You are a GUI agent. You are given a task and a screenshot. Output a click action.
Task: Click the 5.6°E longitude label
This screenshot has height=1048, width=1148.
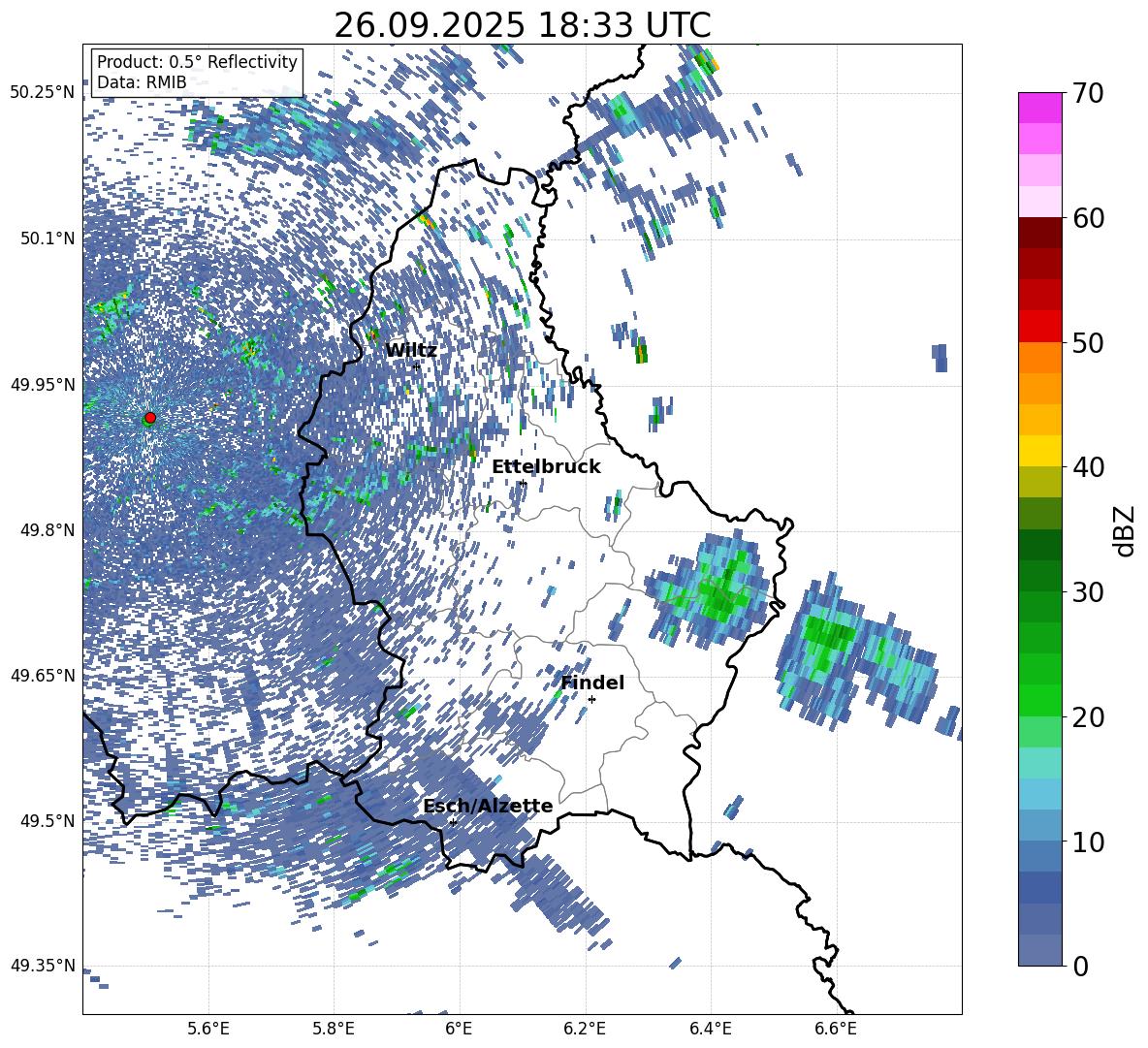click(208, 1029)
